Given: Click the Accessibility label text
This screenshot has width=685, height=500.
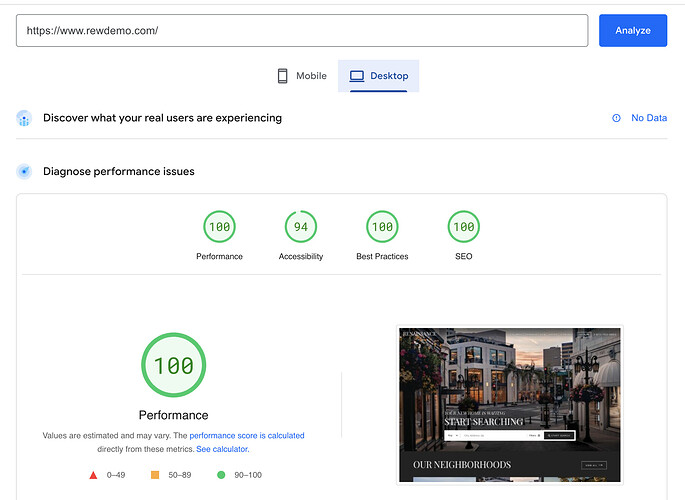Looking at the screenshot, I should 301,256.
